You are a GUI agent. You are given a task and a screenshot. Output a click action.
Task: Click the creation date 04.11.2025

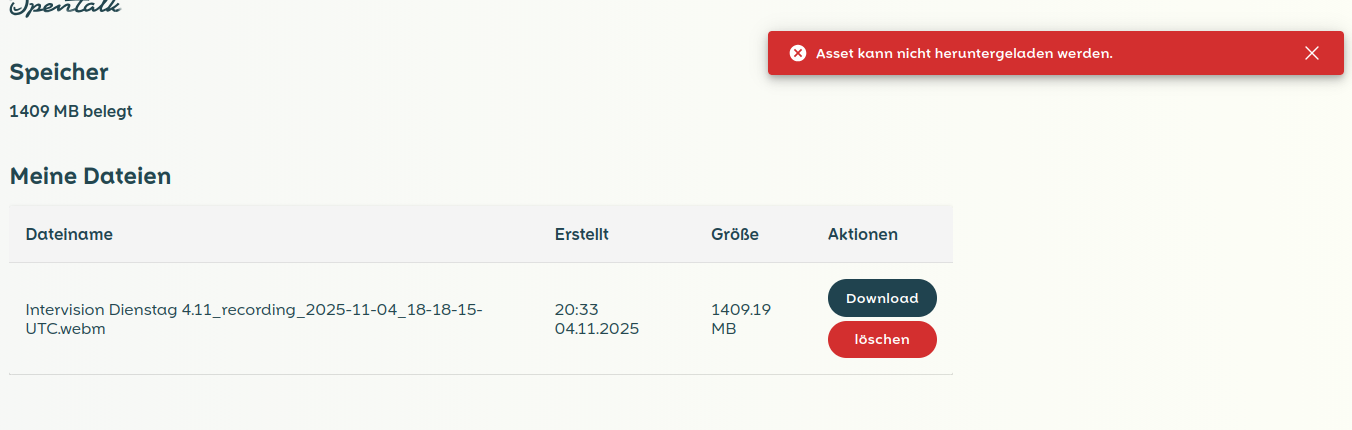coord(596,329)
